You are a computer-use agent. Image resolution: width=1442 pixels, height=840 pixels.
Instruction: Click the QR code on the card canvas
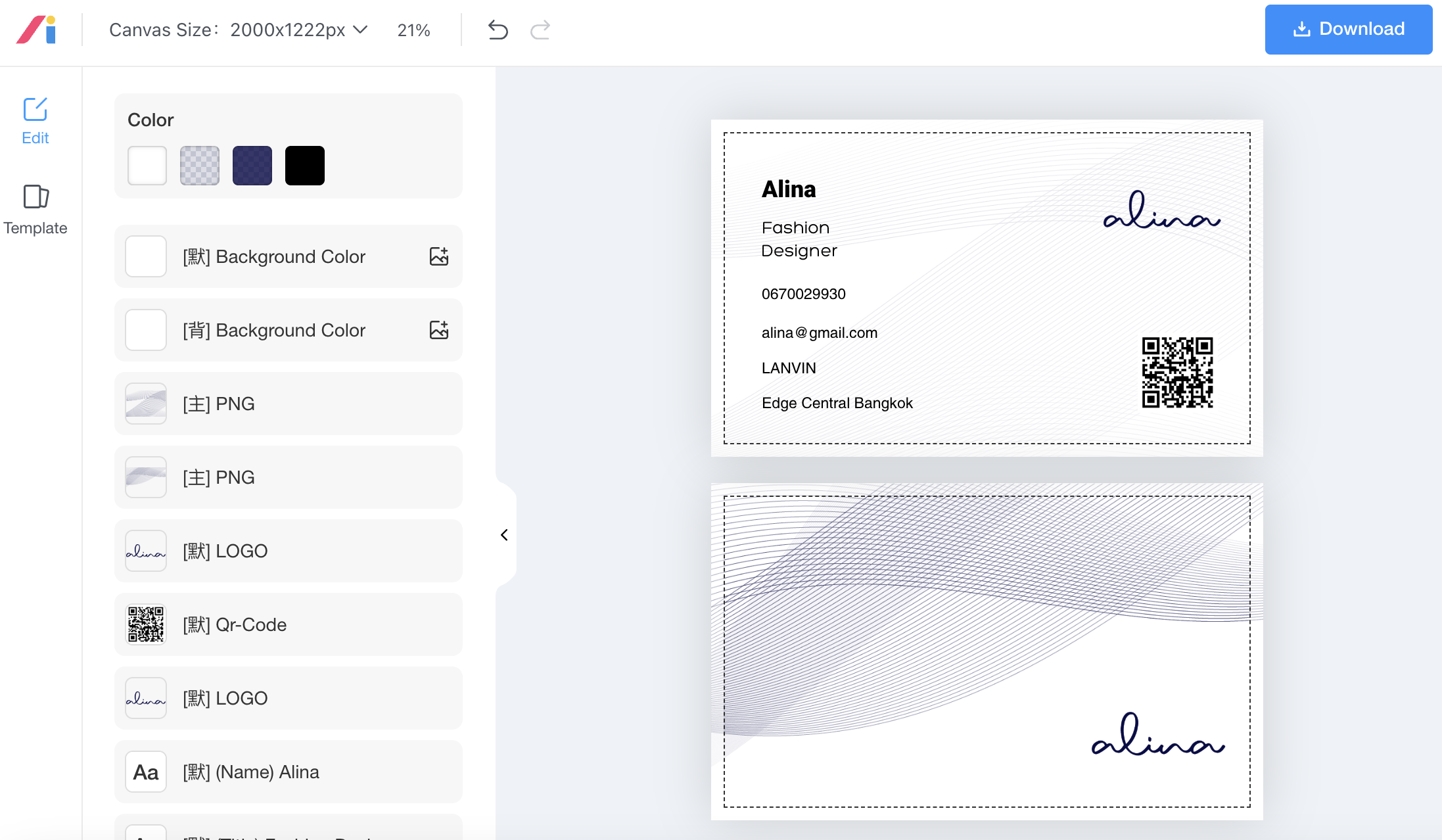pos(1177,373)
